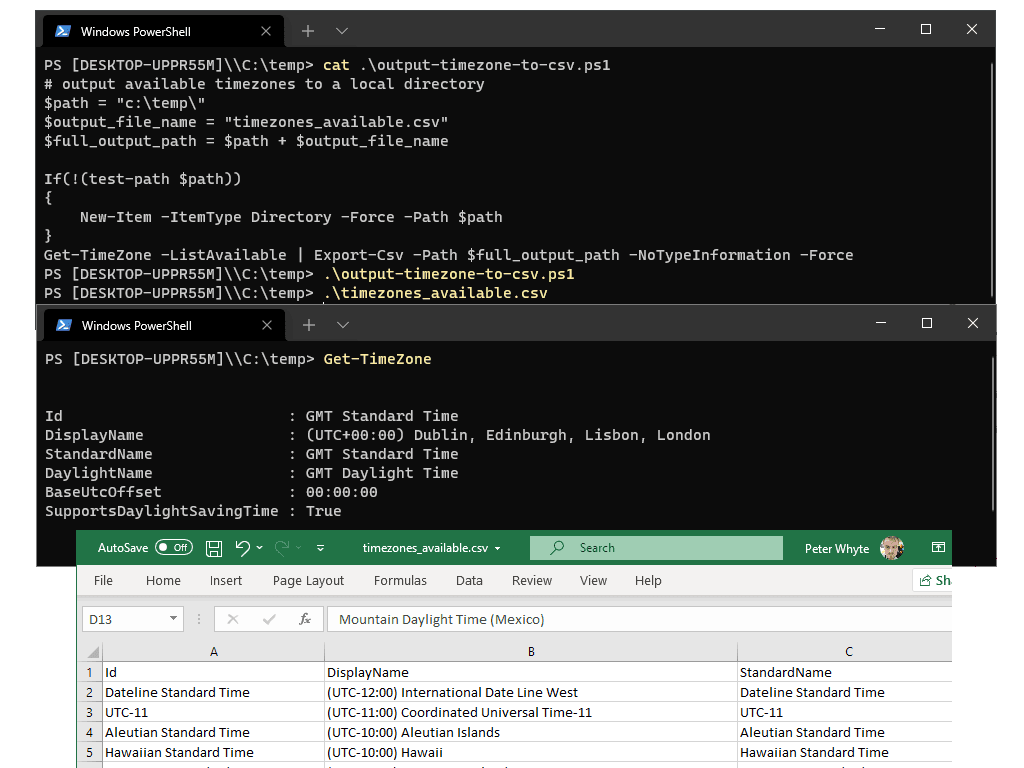Click the Excel Search box
The width and height of the screenshot is (1024, 768).
(x=656, y=548)
